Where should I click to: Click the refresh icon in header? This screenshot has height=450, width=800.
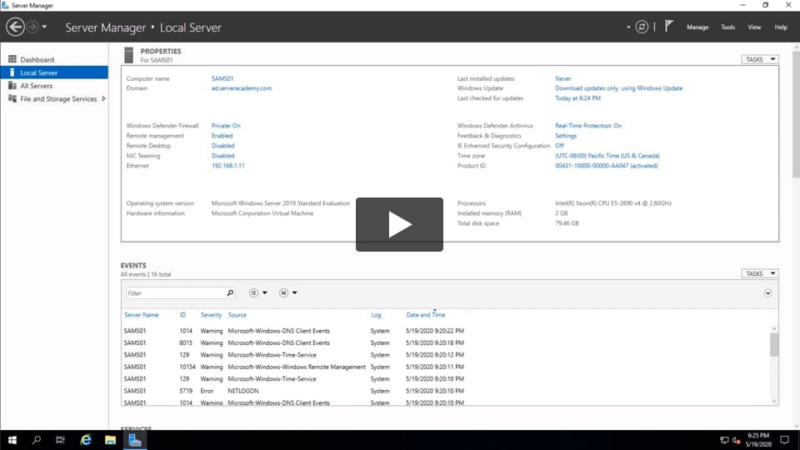coord(642,27)
